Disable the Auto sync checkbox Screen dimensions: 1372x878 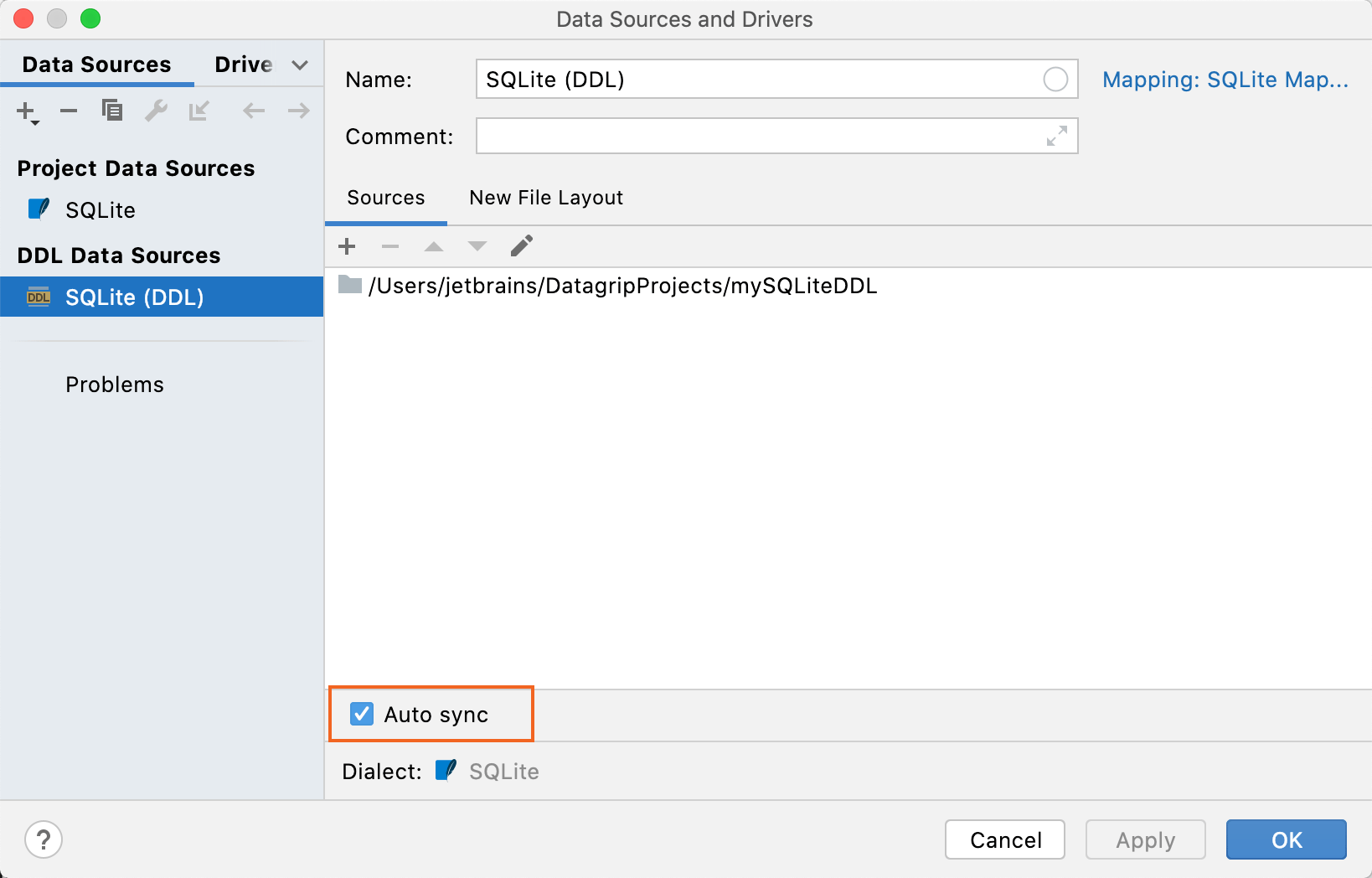pyautogui.click(x=361, y=714)
